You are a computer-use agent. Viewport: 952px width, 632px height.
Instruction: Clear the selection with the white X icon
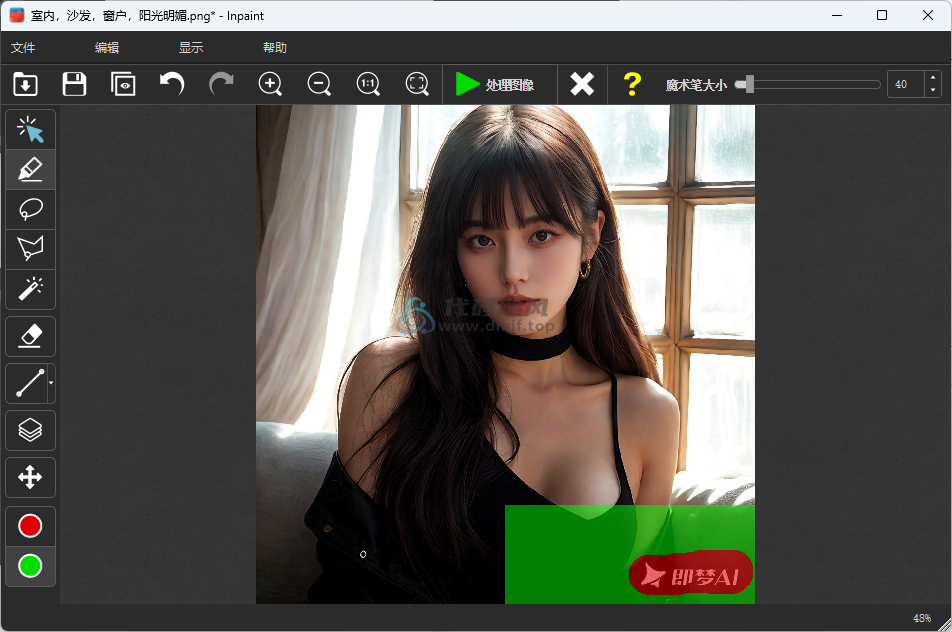tap(582, 84)
